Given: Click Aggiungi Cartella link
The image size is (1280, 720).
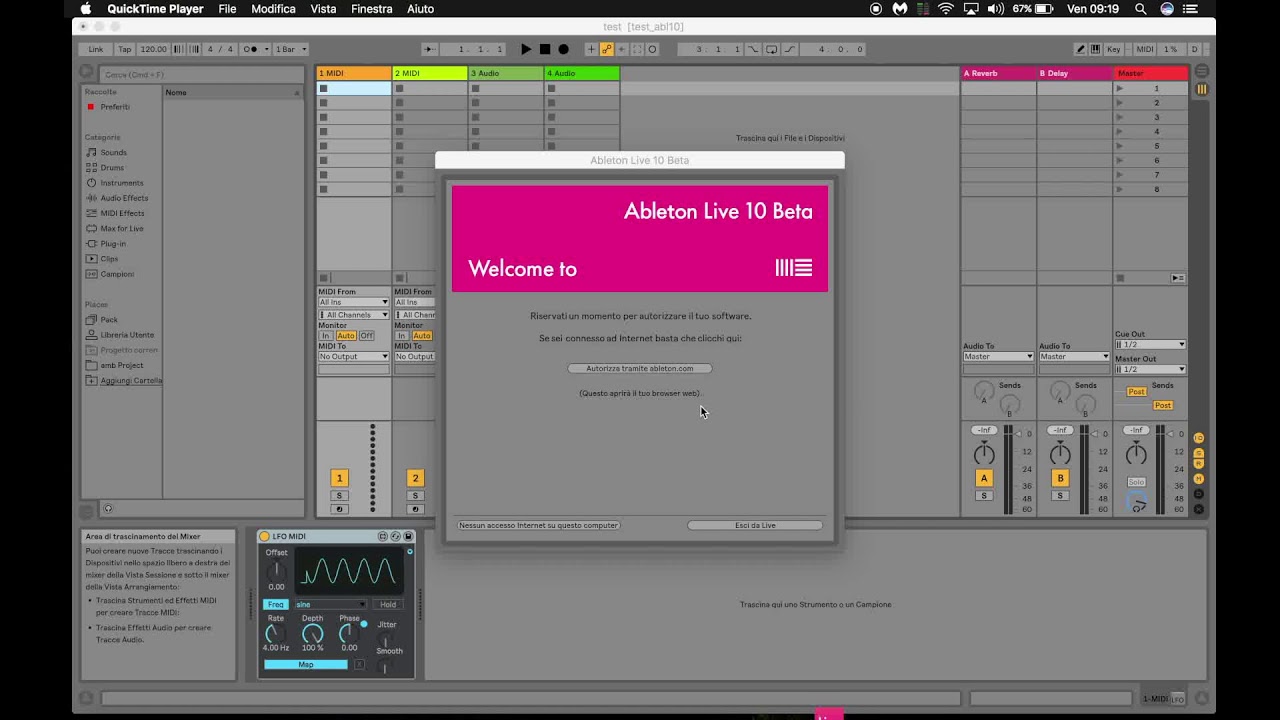Looking at the screenshot, I should coord(131,381).
